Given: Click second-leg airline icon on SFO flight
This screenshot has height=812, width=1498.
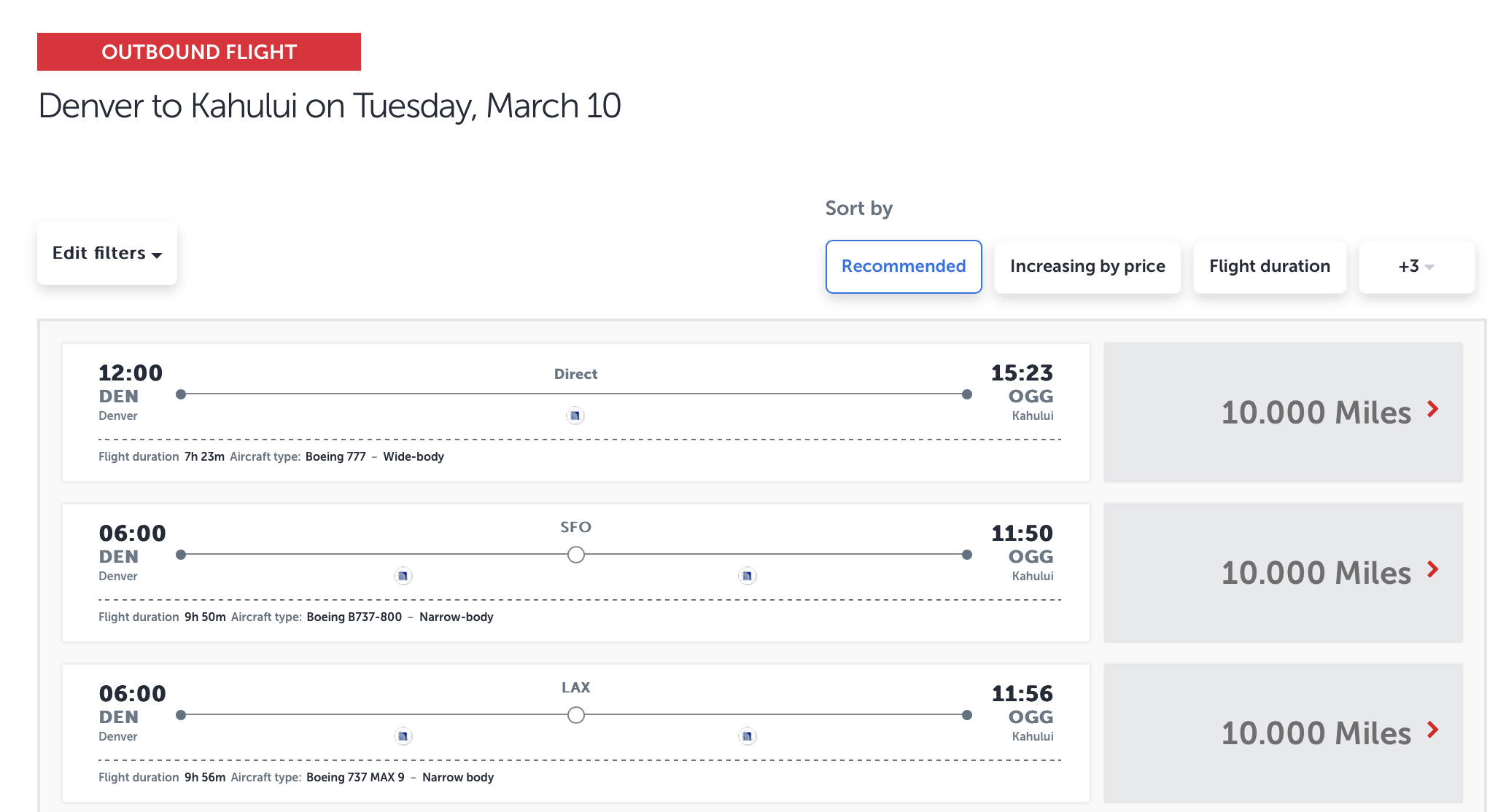Looking at the screenshot, I should click(747, 576).
